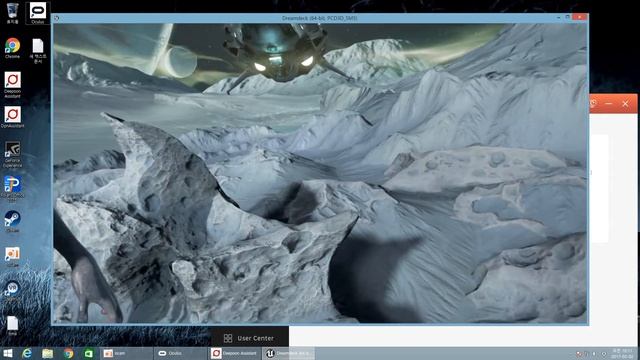Launch the Chrome desktop shortcut
The image size is (640, 360).
[x=12, y=48]
